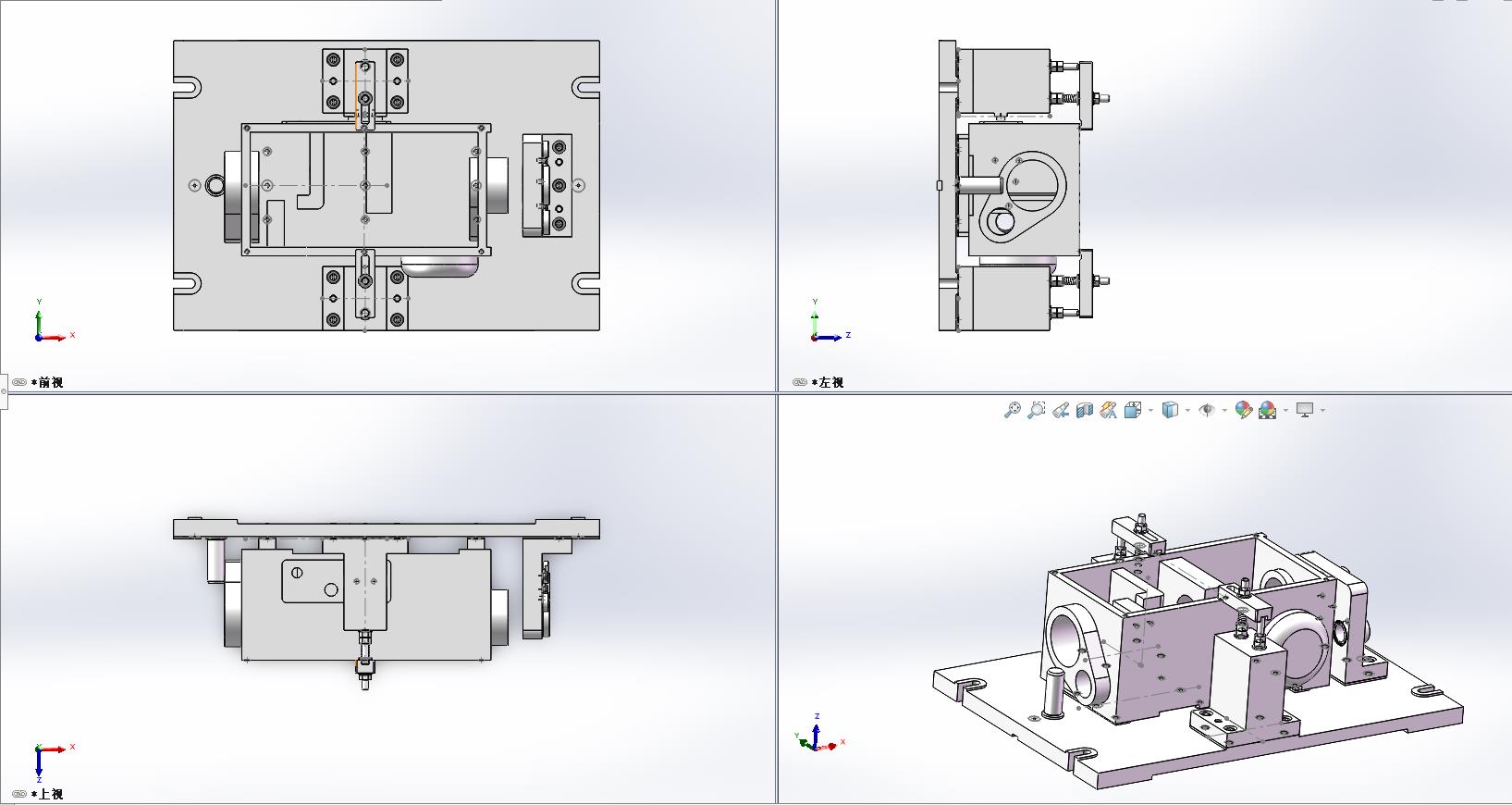
Task: Click the View Orientation cube icon
Action: (x=1133, y=410)
